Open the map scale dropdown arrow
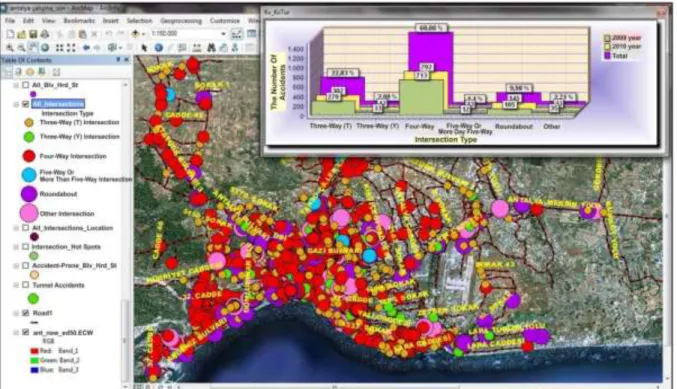The image size is (677, 389). click(223, 34)
